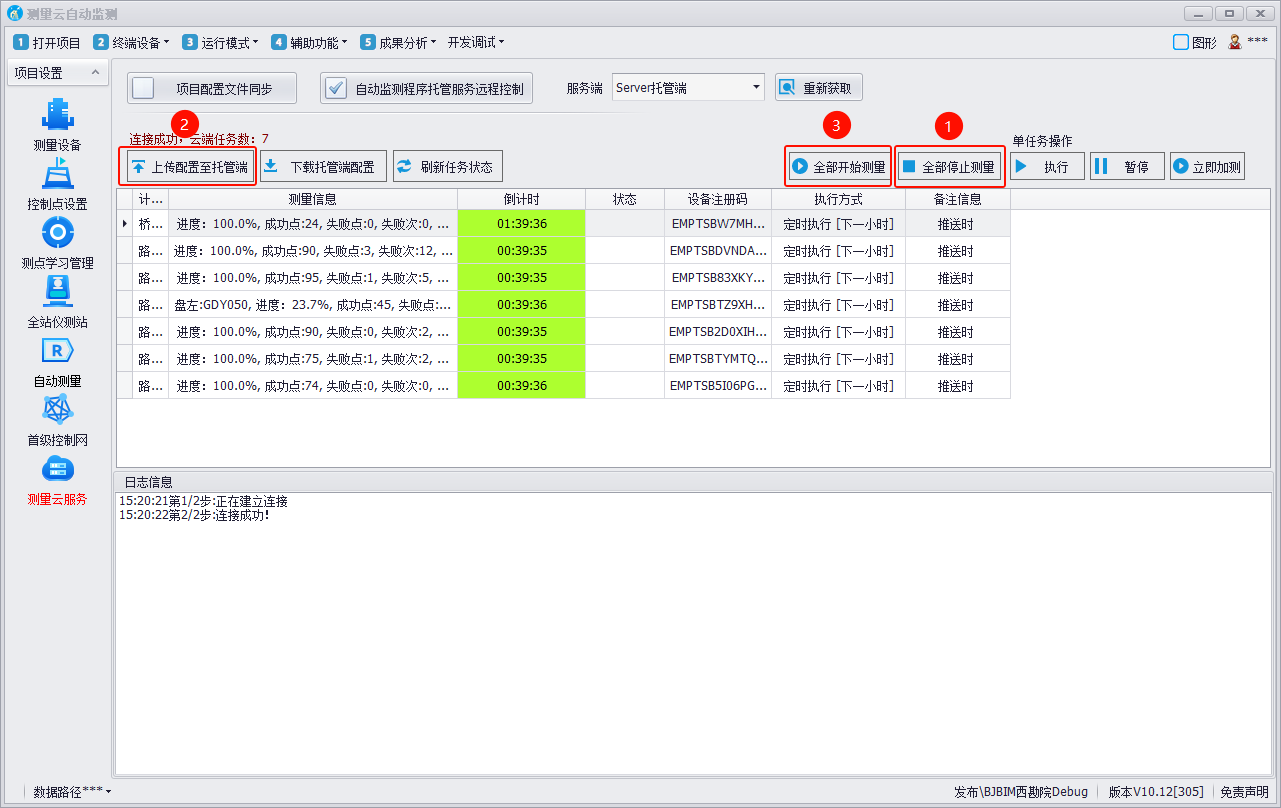Click 上传配置至托管端 button
This screenshot has height=808, width=1281.
click(189, 167)
